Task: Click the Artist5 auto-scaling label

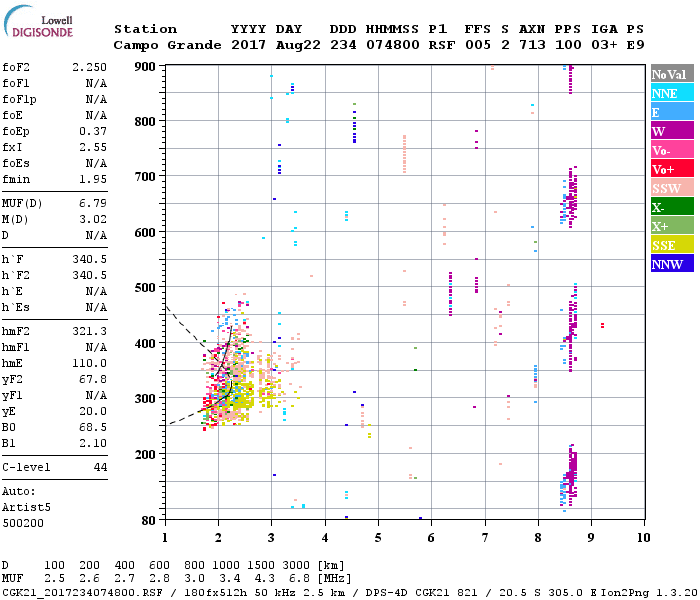Action: click(26, 507)
